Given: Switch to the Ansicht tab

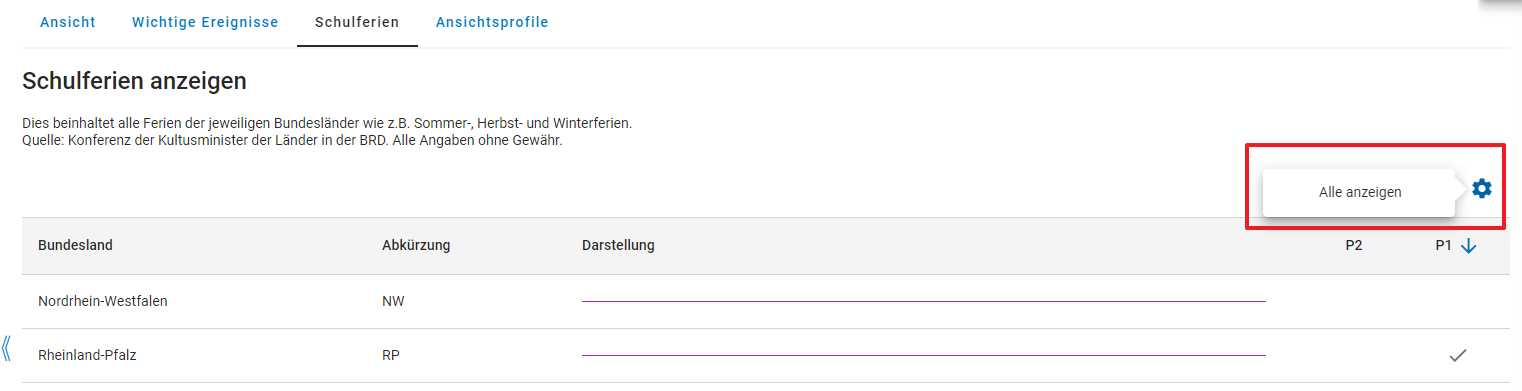Looking at the screenshot, I should [x=68, y=22].
